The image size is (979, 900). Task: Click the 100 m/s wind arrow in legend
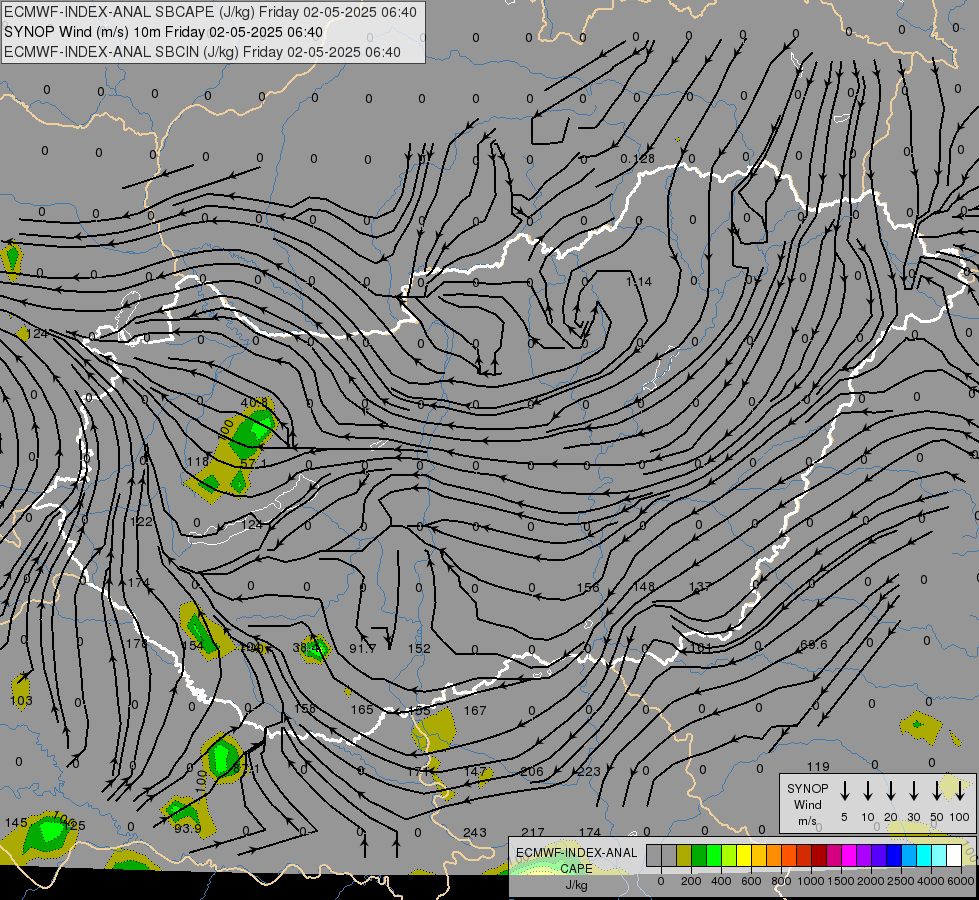pos(960,790)
